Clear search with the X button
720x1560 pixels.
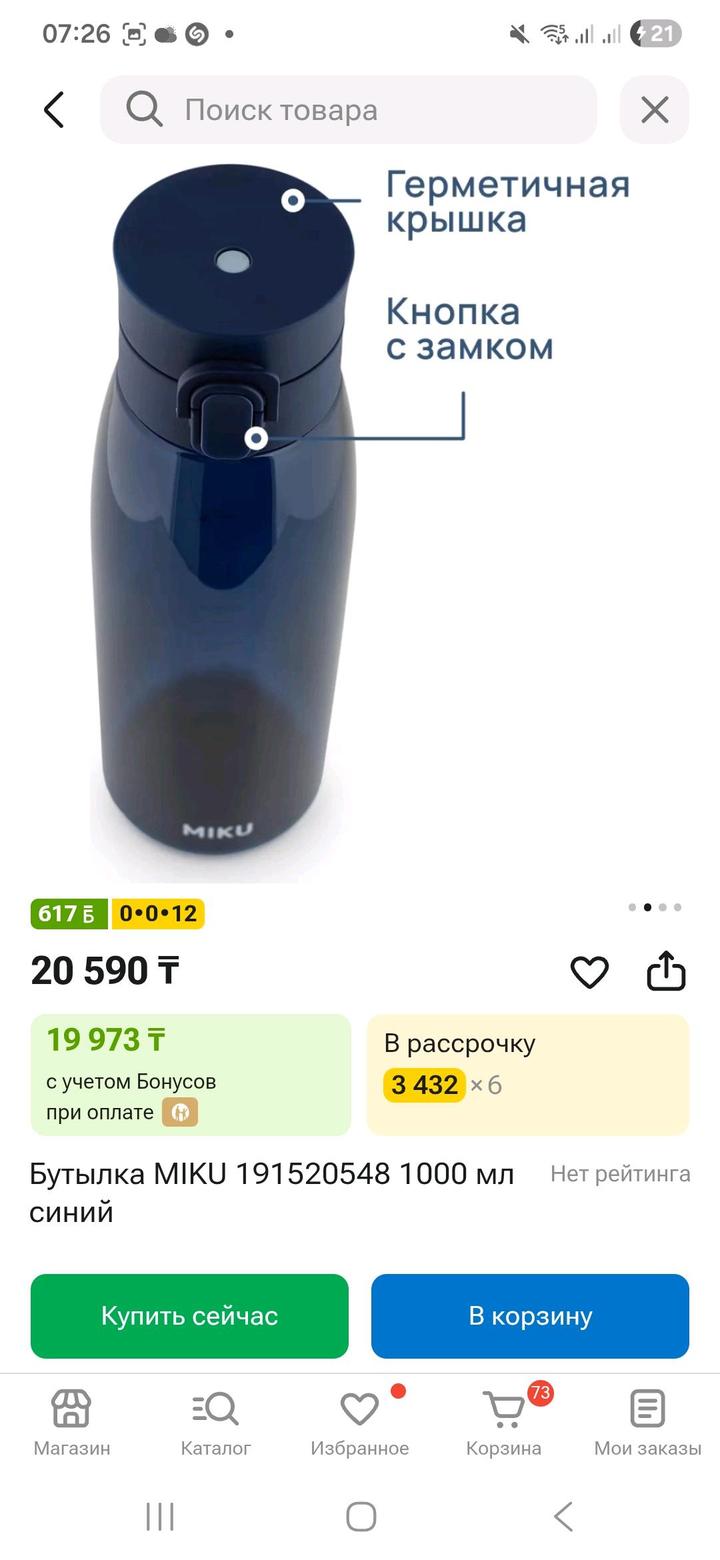click(654, 109)
